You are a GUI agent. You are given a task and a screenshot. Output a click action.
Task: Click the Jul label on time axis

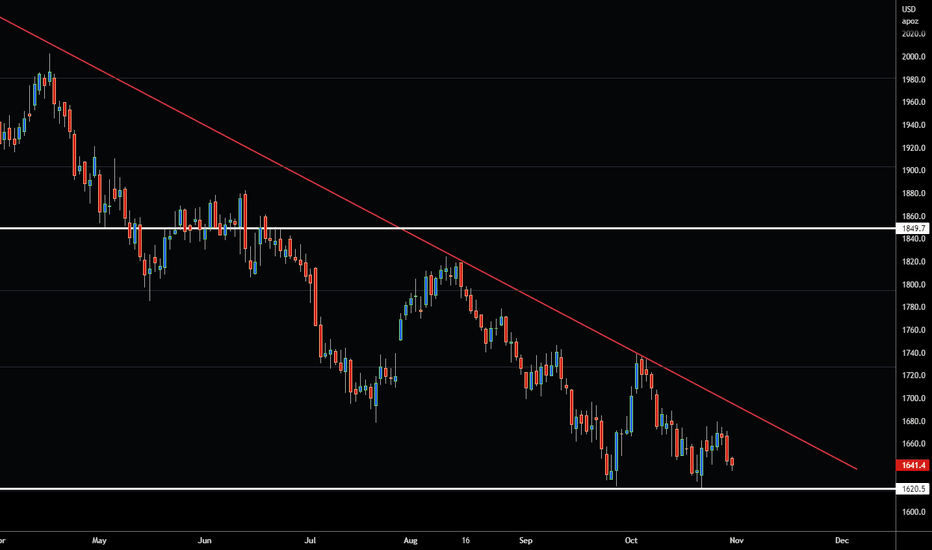tap(310, 540)
